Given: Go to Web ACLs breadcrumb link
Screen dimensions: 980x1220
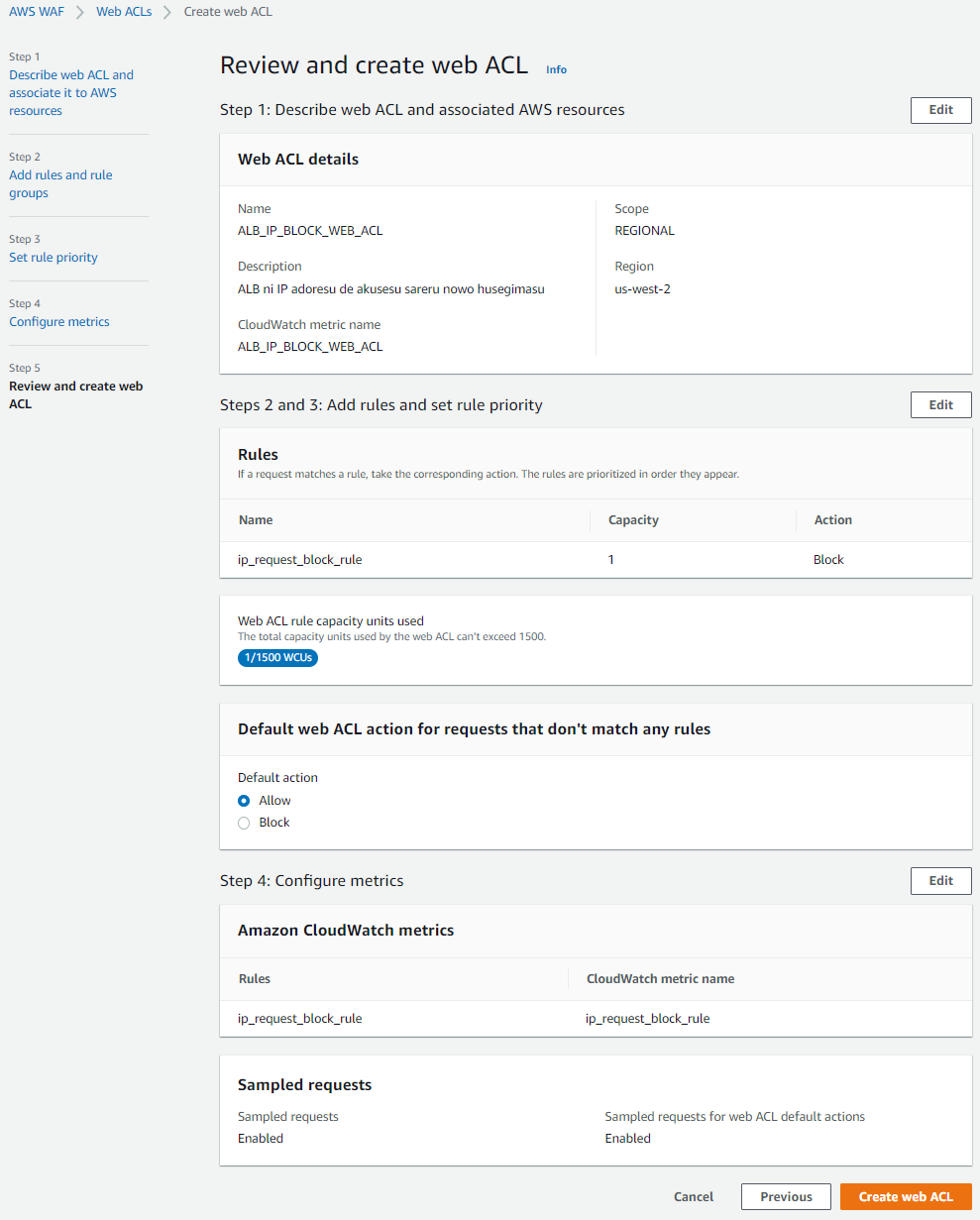Looking at the screenshot, I should (124, 12).
